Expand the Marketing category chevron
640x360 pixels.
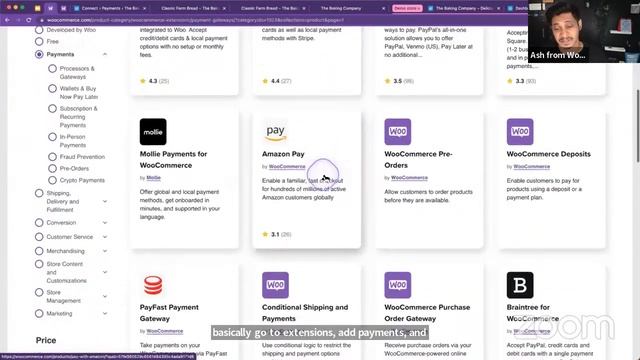coord(105,313)
